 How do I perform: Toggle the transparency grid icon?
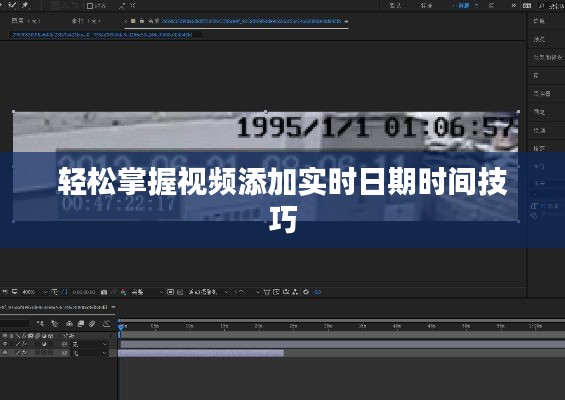point(180,292)
